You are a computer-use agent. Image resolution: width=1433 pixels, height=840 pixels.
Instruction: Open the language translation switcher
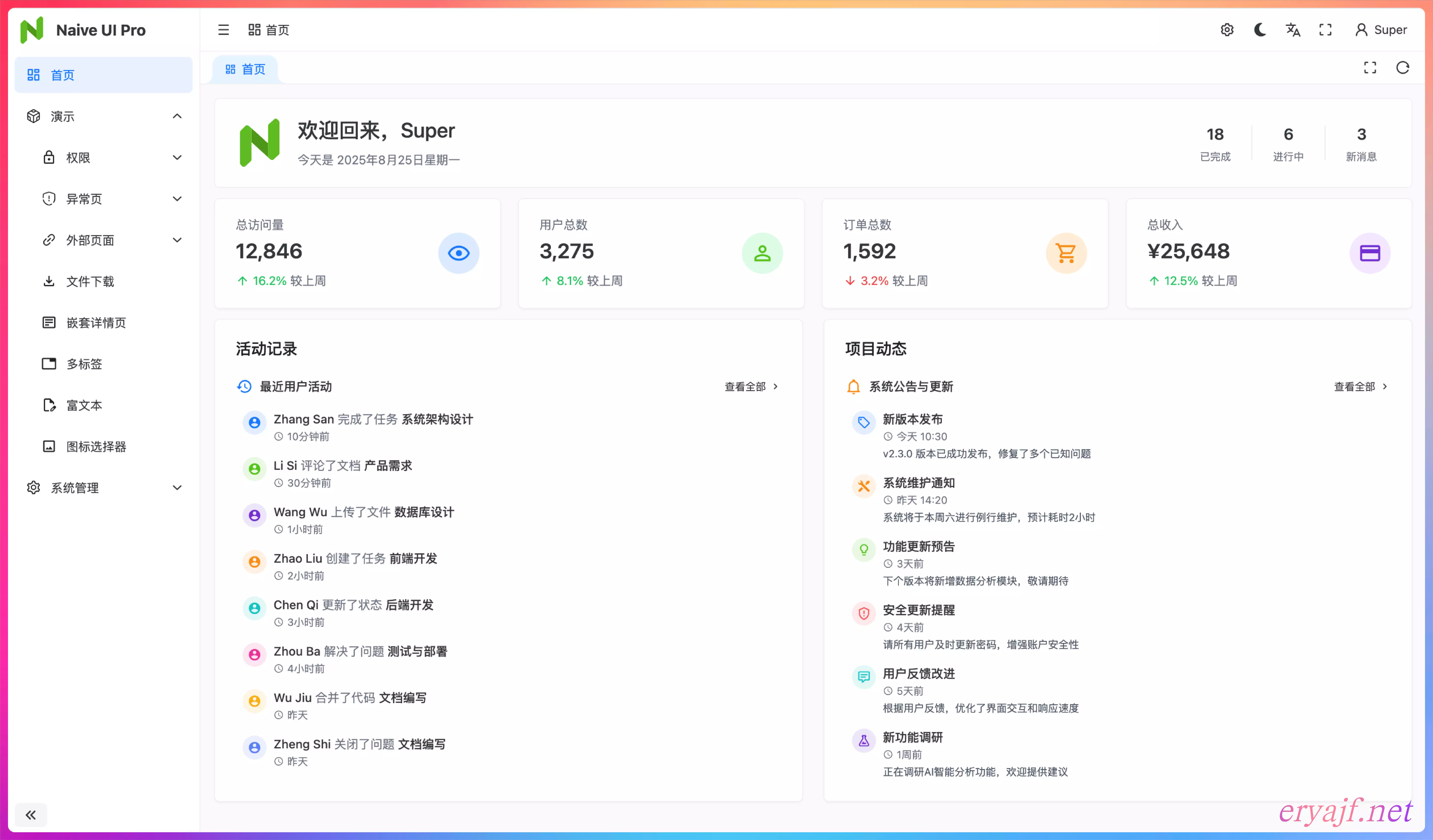[1293, 29]
